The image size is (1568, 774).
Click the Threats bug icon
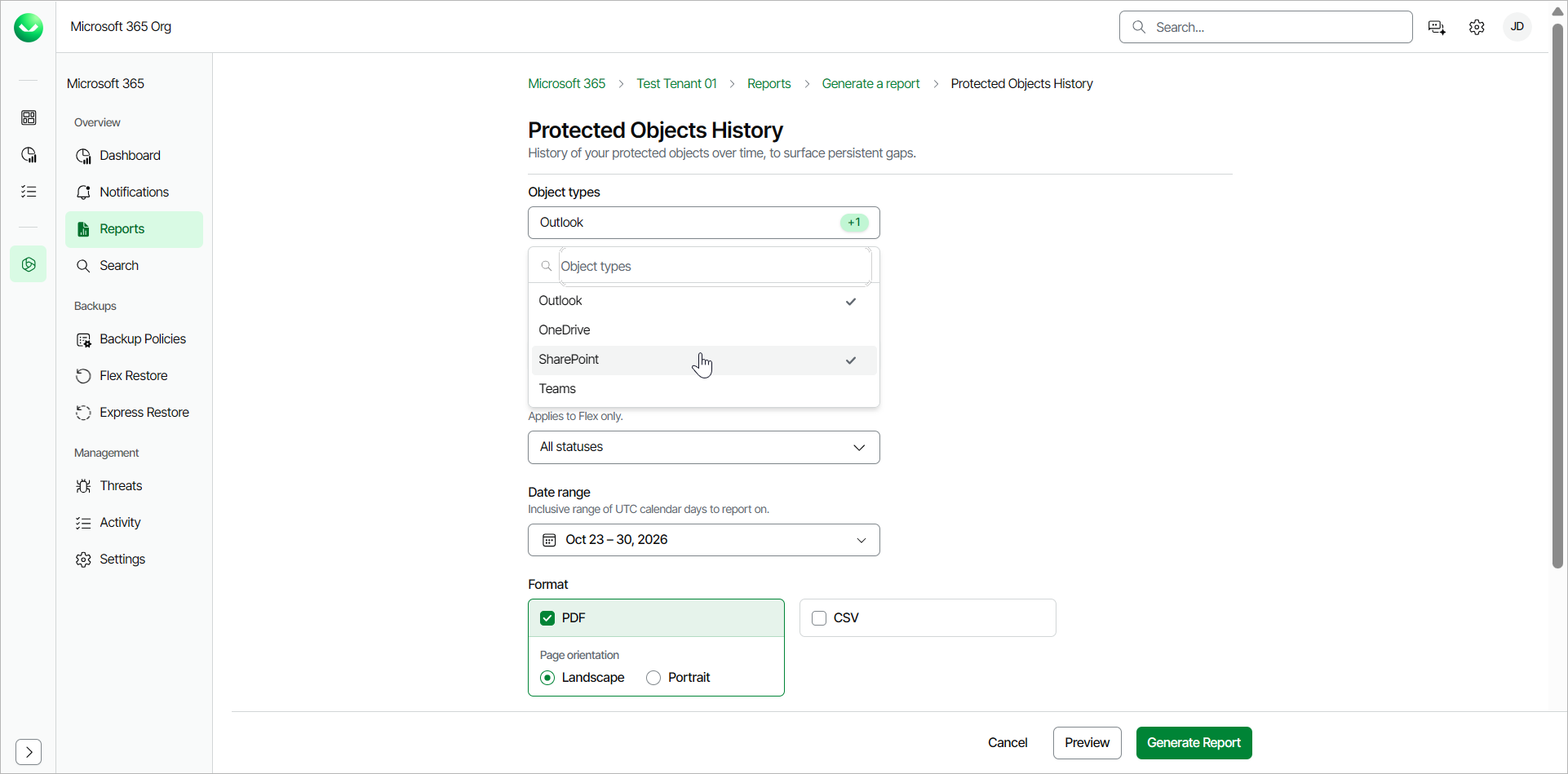(83, 486)
